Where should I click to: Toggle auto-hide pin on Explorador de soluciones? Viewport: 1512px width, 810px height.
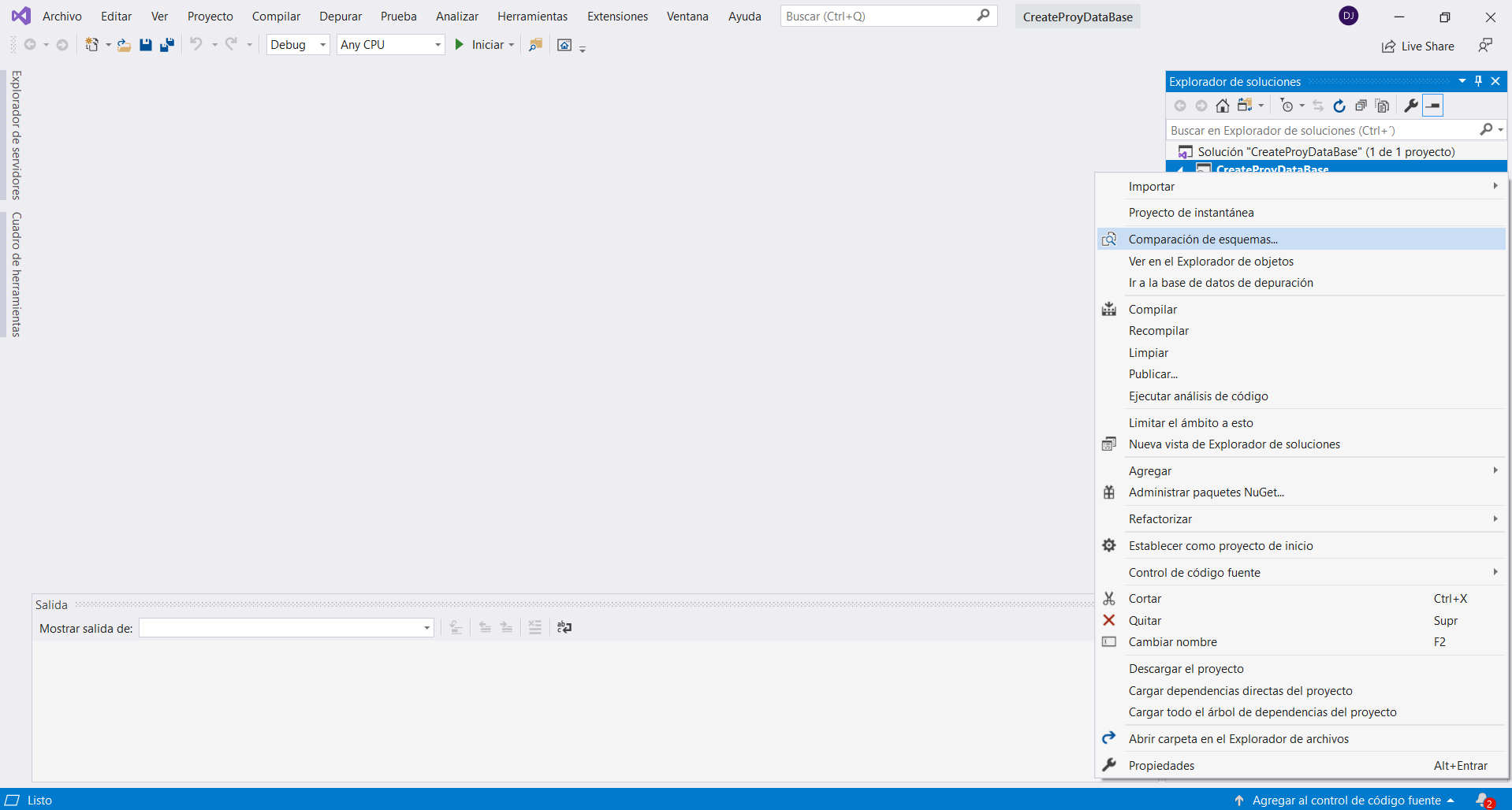point(1478,81)
